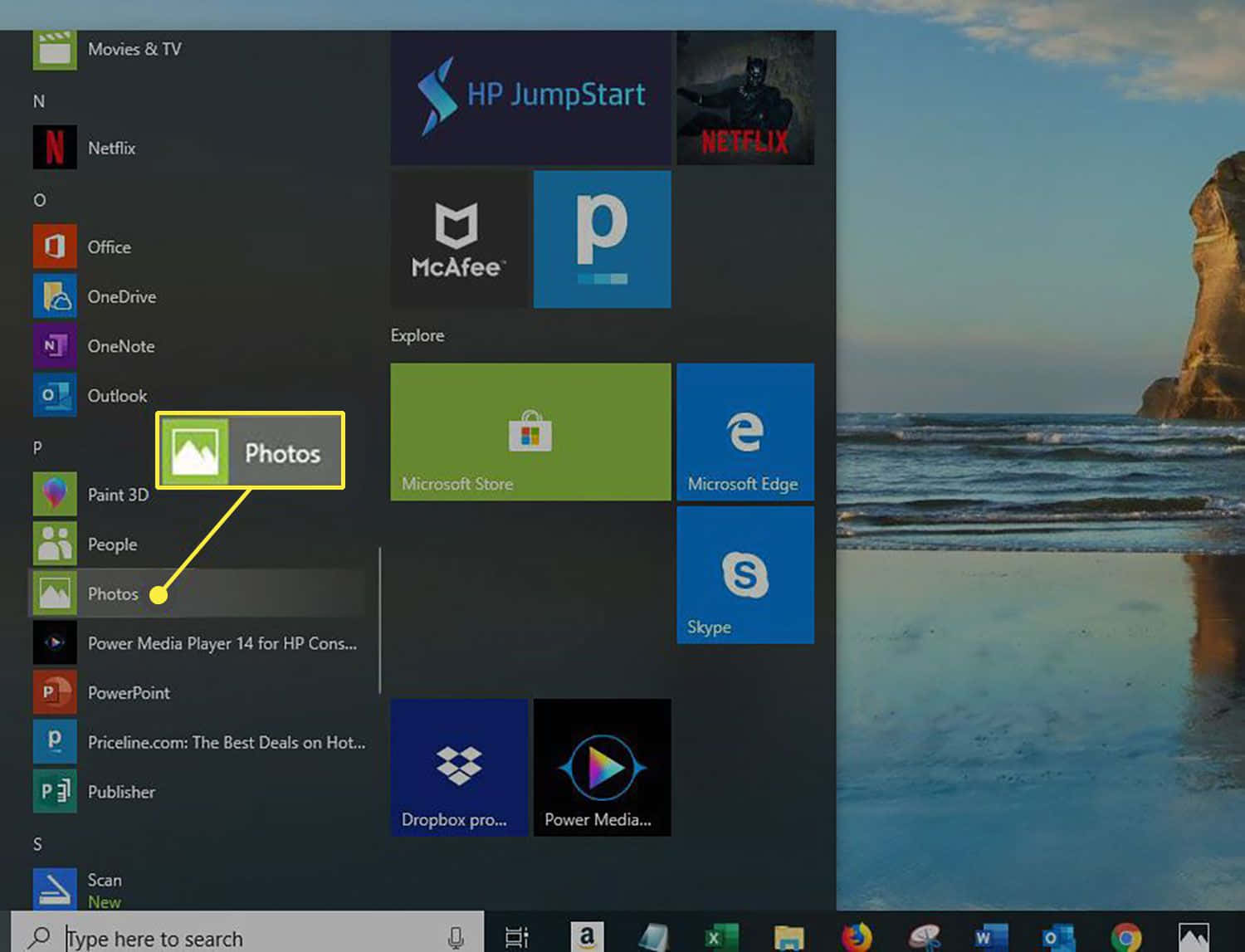Open Photos icon on the taskbar

point(1194,937)
